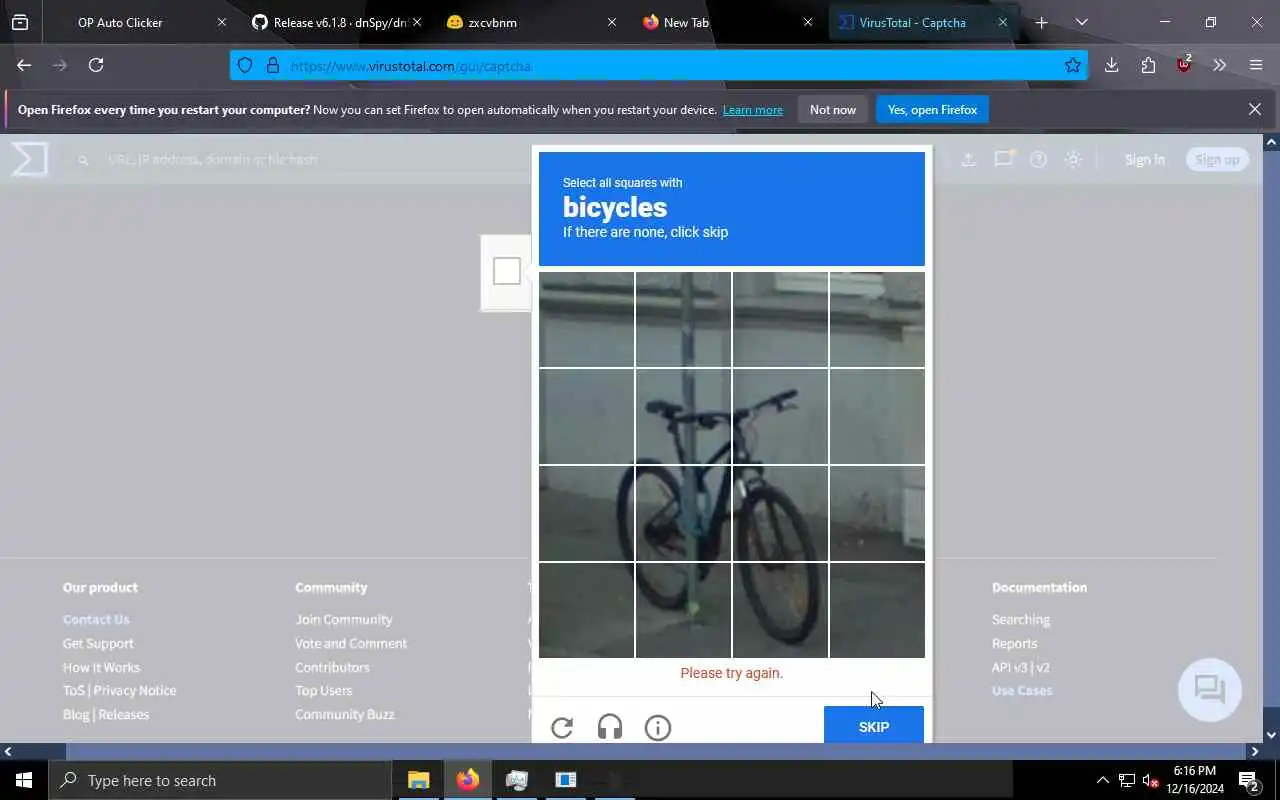
Task: Open How It Works link
Action: 101,667
